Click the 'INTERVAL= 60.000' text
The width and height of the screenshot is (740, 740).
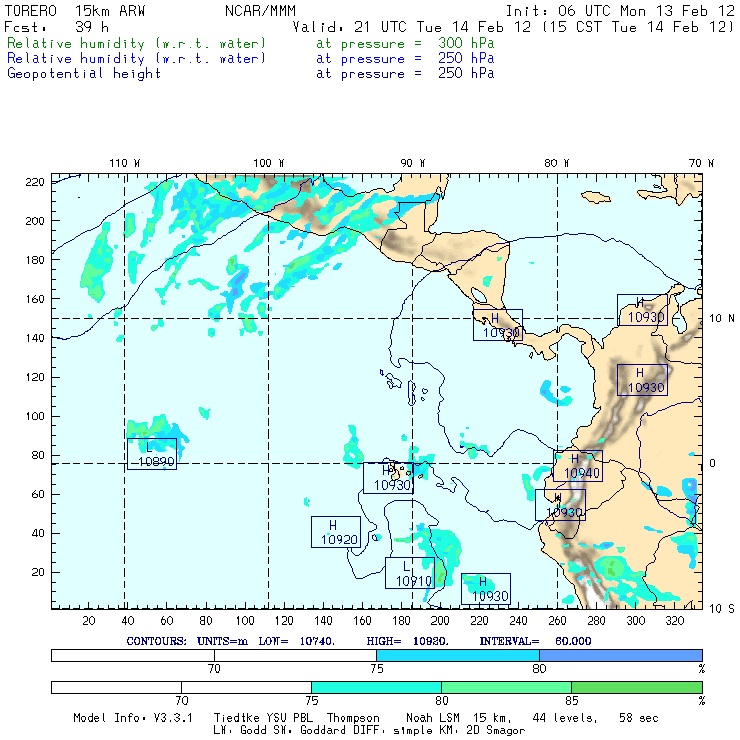(535, 641)
